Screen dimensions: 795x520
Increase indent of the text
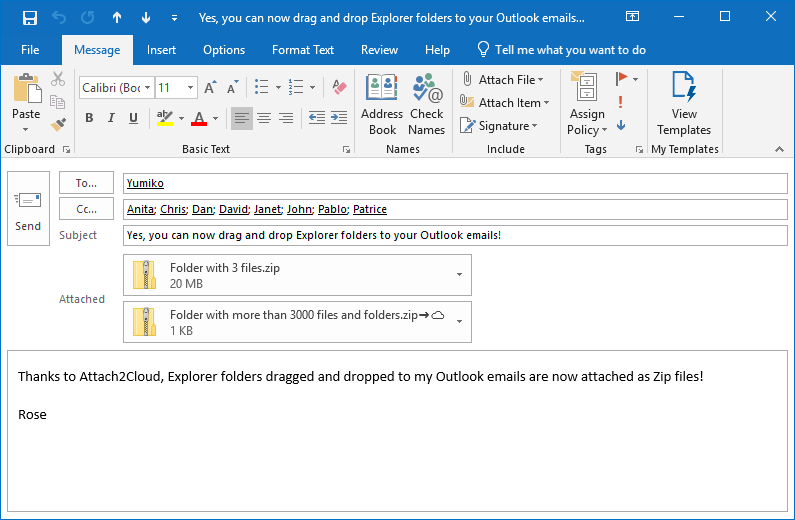[x=338, y=118]
